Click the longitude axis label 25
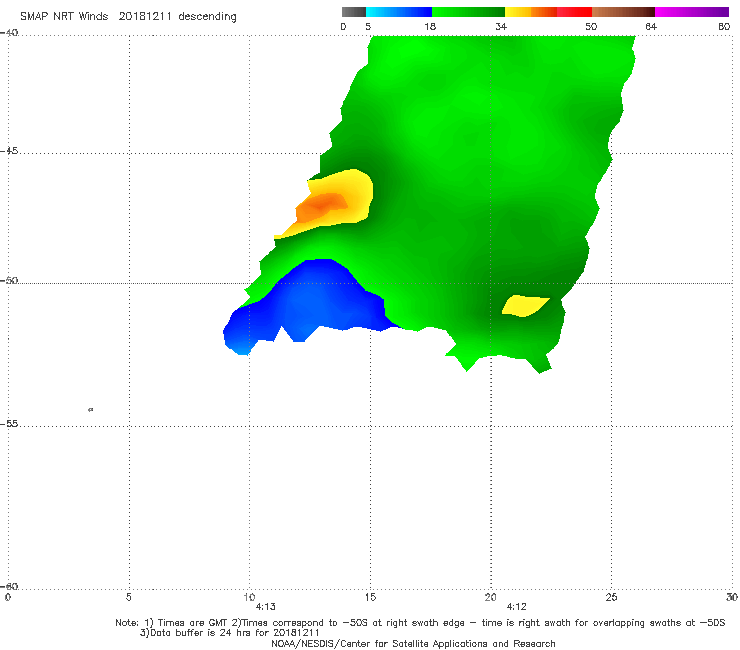 (x=611, y=597)
